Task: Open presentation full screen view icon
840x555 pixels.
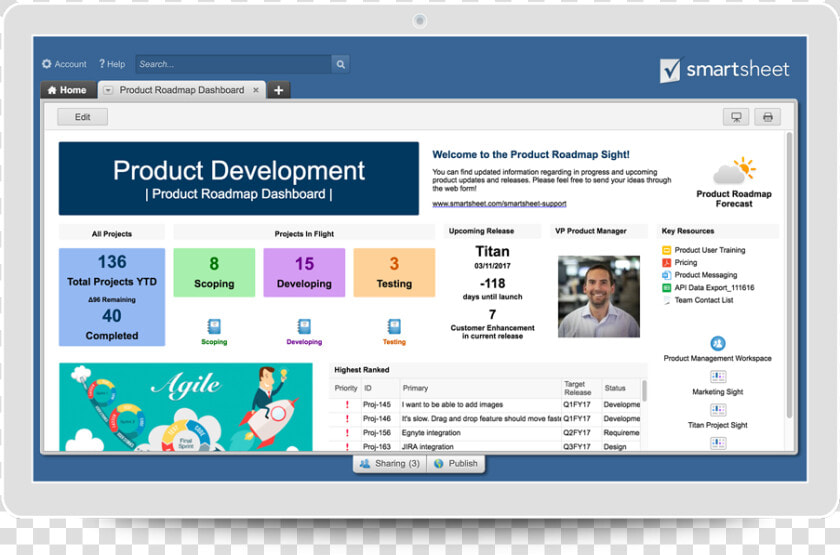Action: point(736,117)
